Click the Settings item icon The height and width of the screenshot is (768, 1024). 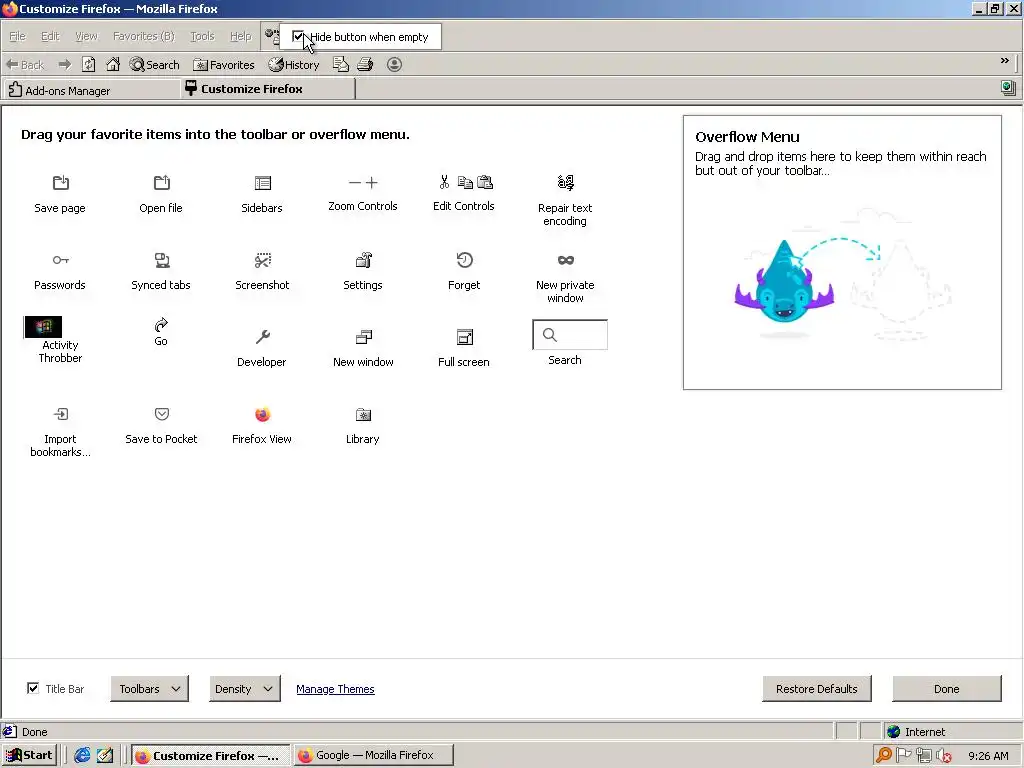(x=364, y=260)
